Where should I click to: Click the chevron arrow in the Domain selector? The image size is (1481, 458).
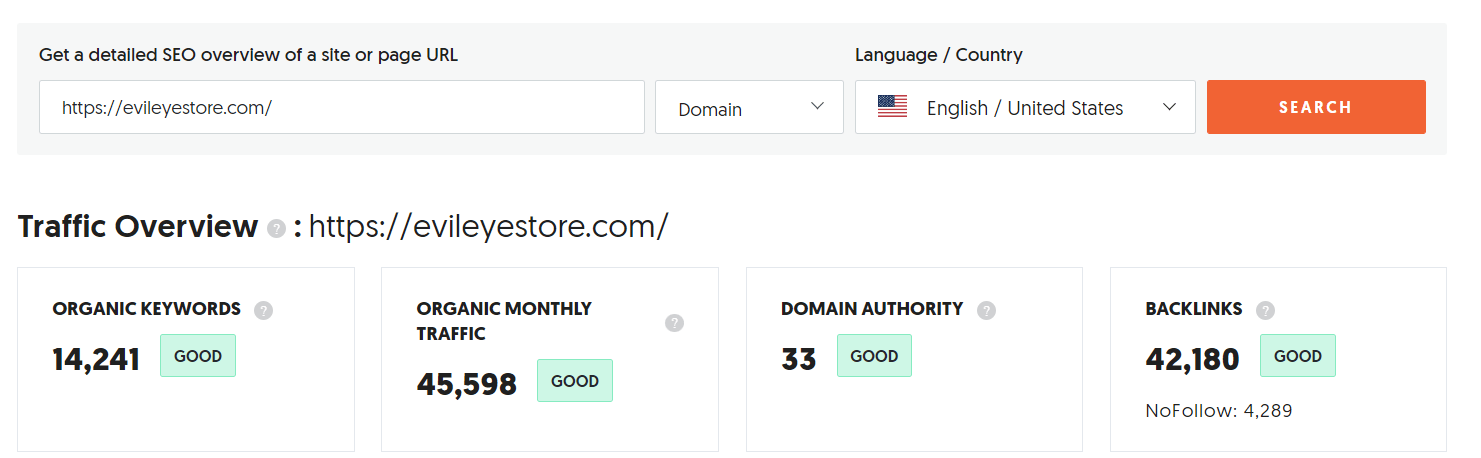[x=817, y=106]
